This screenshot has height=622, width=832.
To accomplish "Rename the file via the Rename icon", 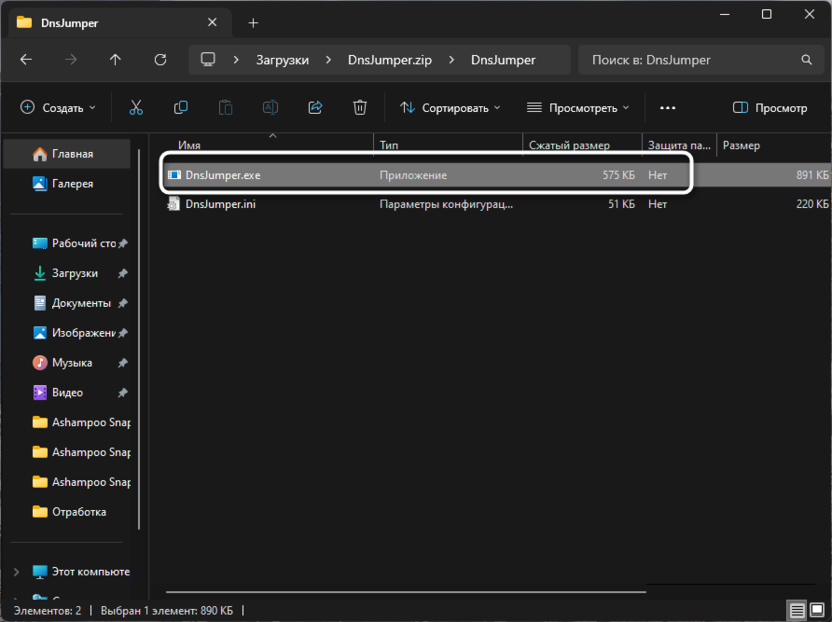I will pos(270,107).
